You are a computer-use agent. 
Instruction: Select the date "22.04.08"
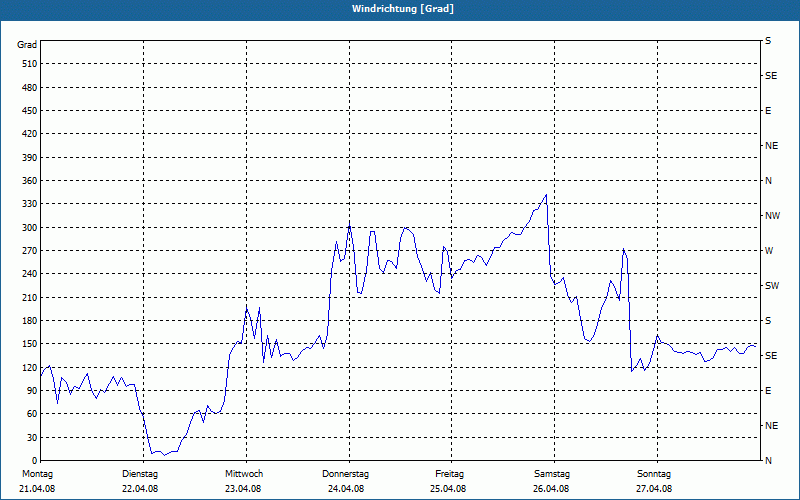(140, 489)
